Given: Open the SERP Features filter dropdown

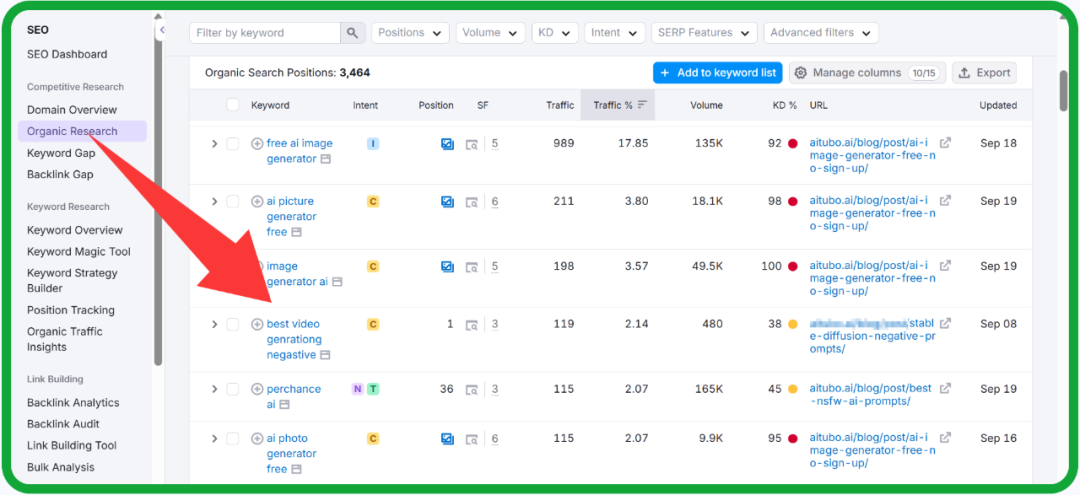Looking at the screenshot, I should [704, 33].
